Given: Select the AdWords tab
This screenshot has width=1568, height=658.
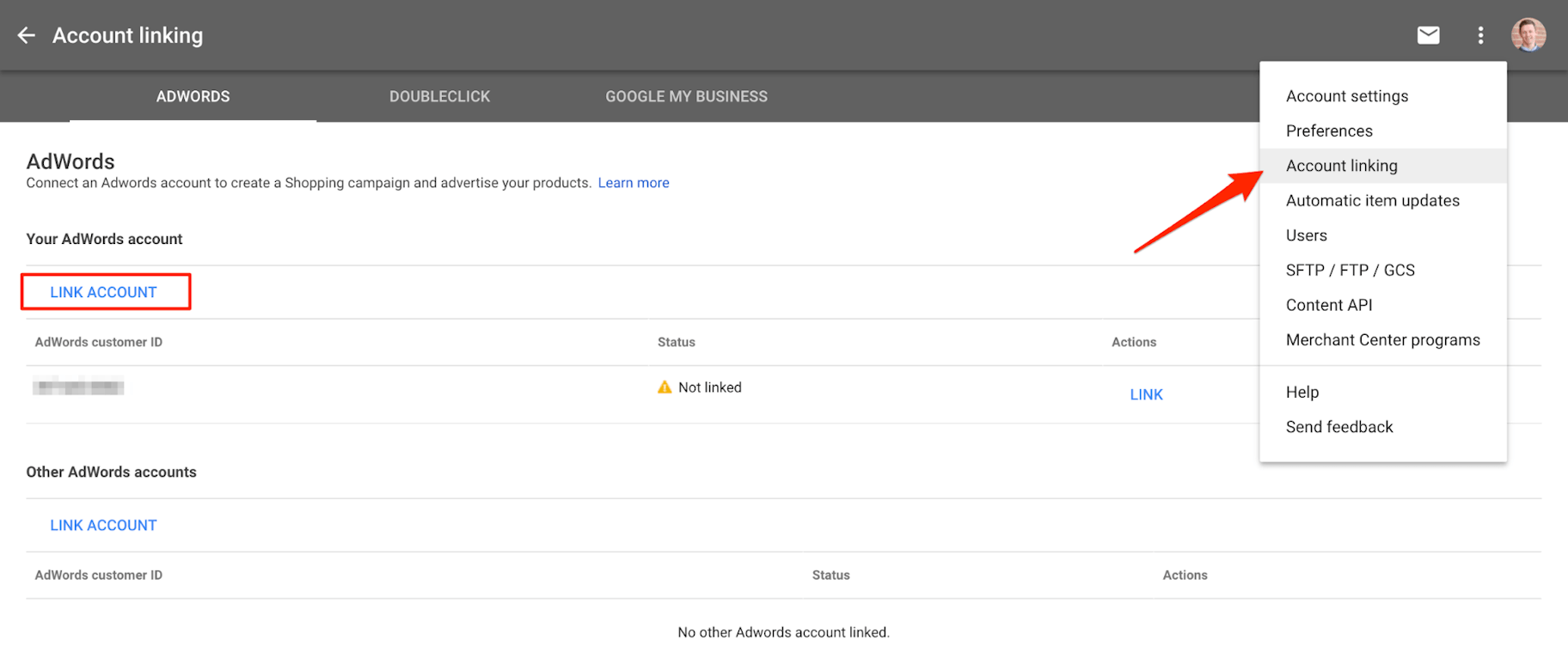Looking at the screenshot, I should click(193, 97).
